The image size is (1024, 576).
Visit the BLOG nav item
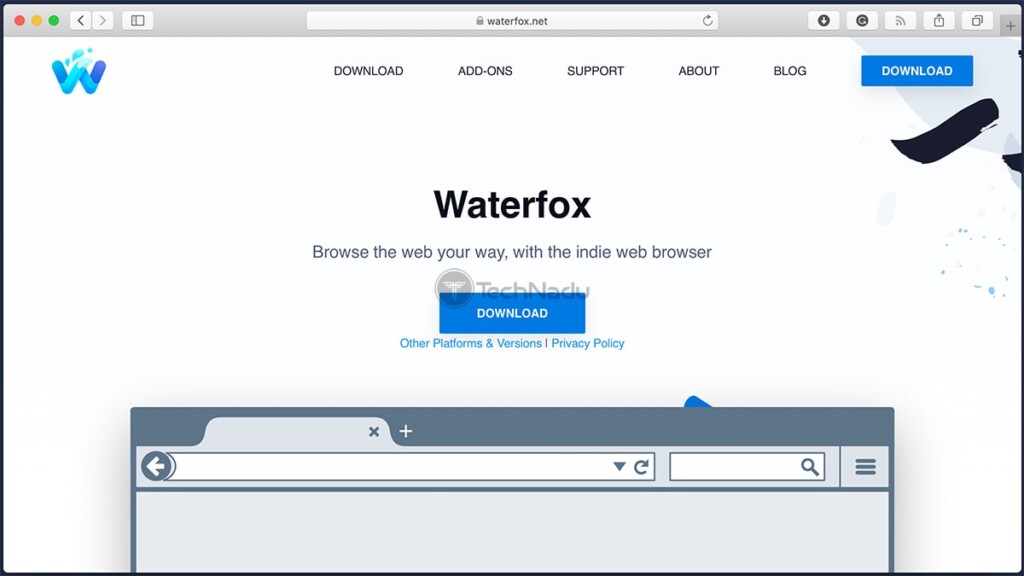(790, 71)
